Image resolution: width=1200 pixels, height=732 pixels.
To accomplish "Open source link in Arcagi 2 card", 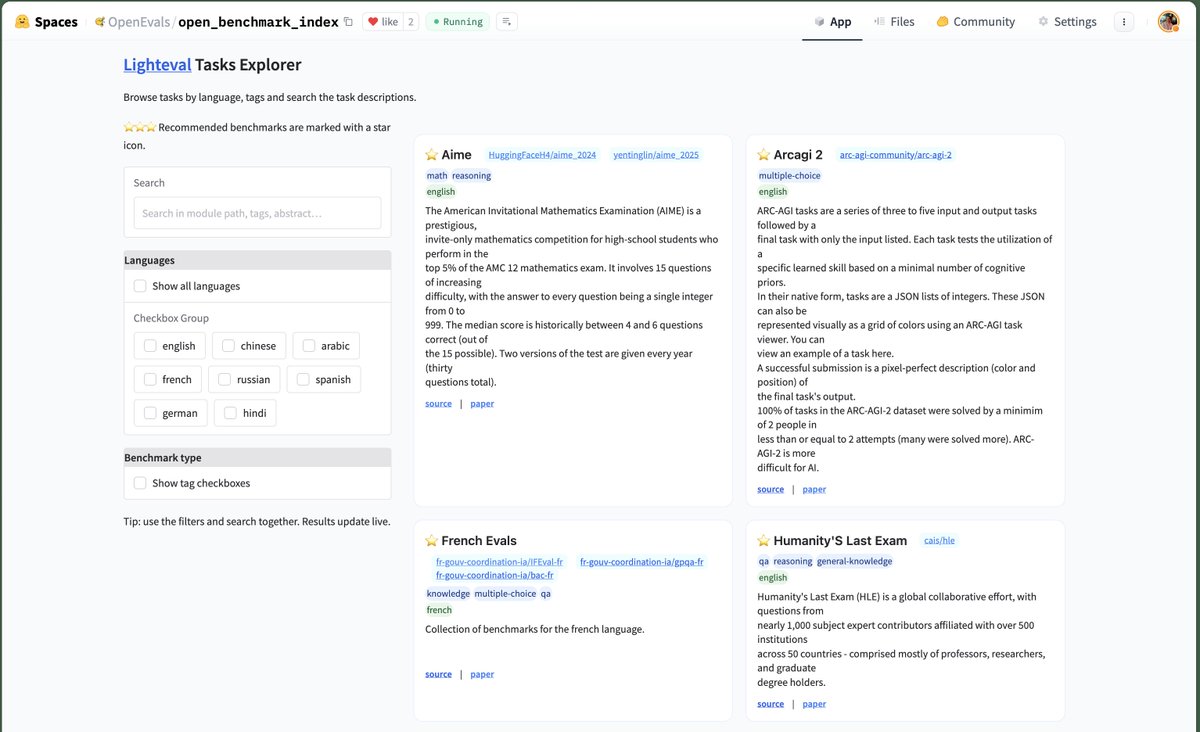I will (770, 490).
